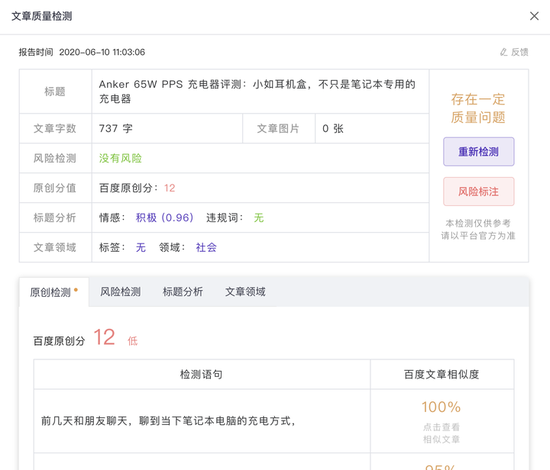Screen dimensions: 550x470
Task: Switch to the 文章领域 tab
Action: [245, 292]
